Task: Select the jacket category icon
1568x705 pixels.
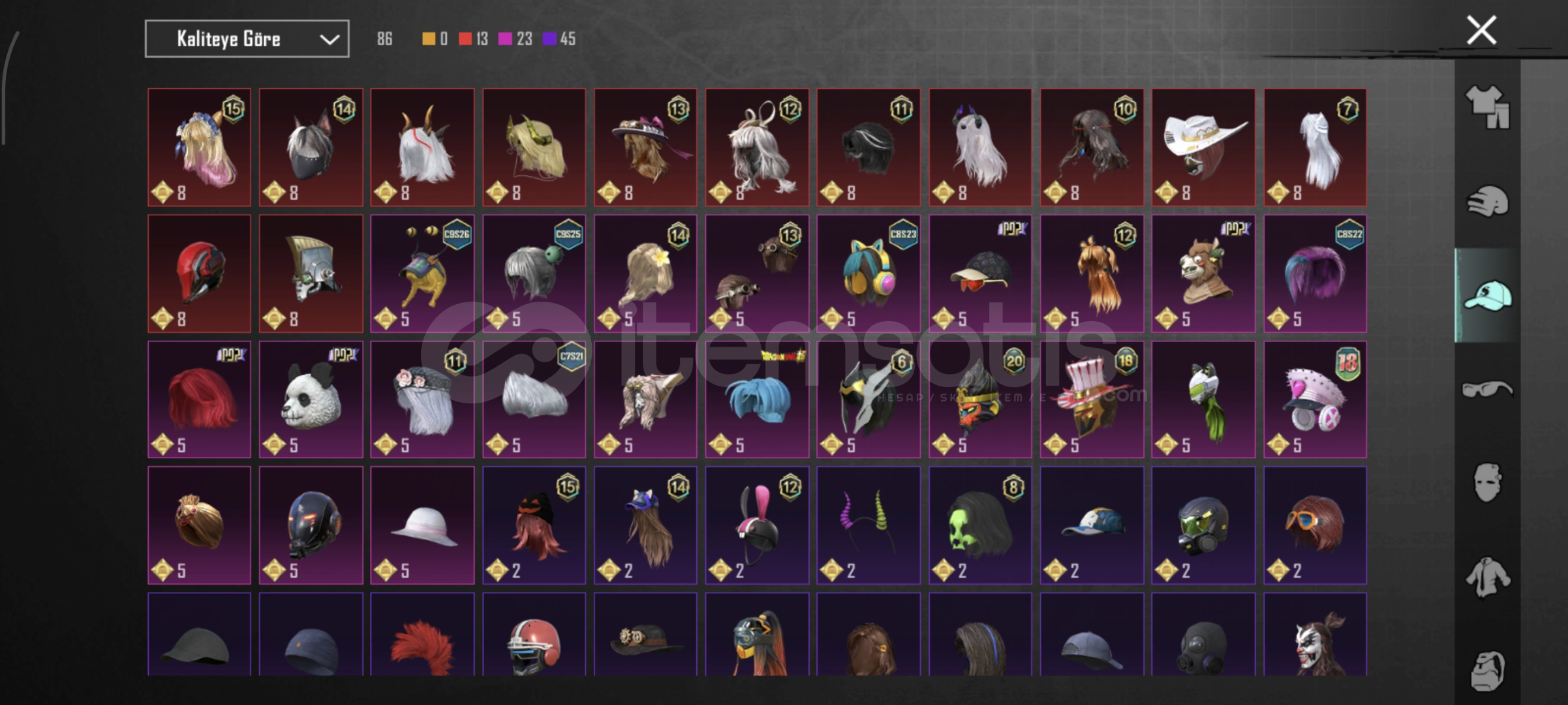Action: click(1487, 577)
